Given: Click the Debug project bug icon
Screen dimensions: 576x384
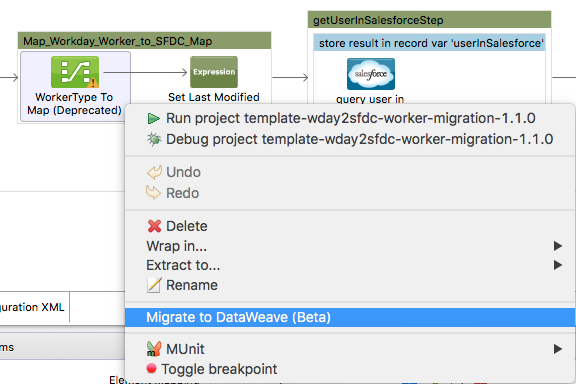Looking at the screenshot, I should (154, 139).
